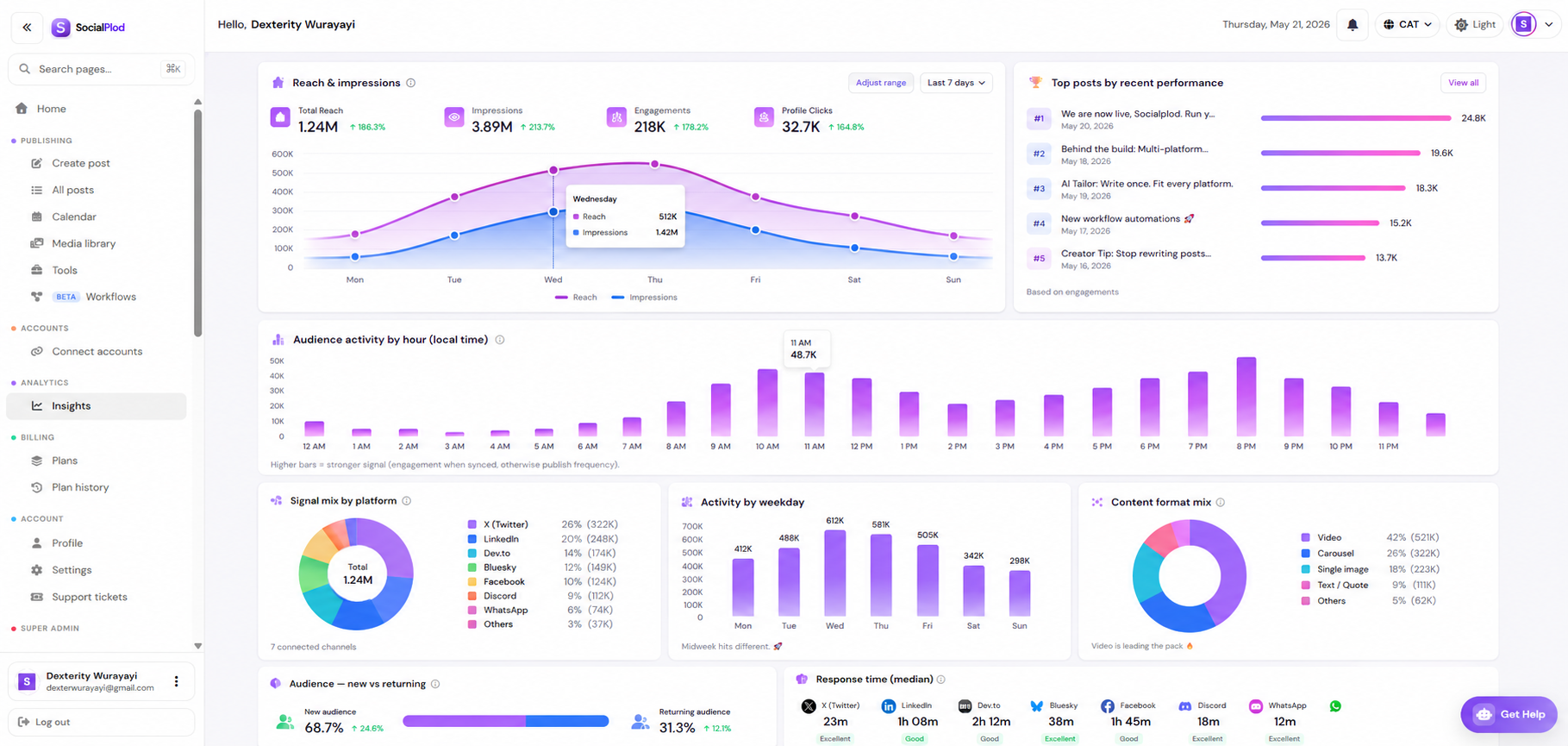The height and width of the screenshot is (746, 1568).
Task: Go to Insights in the sidebar
Action: tap(97, 406)
